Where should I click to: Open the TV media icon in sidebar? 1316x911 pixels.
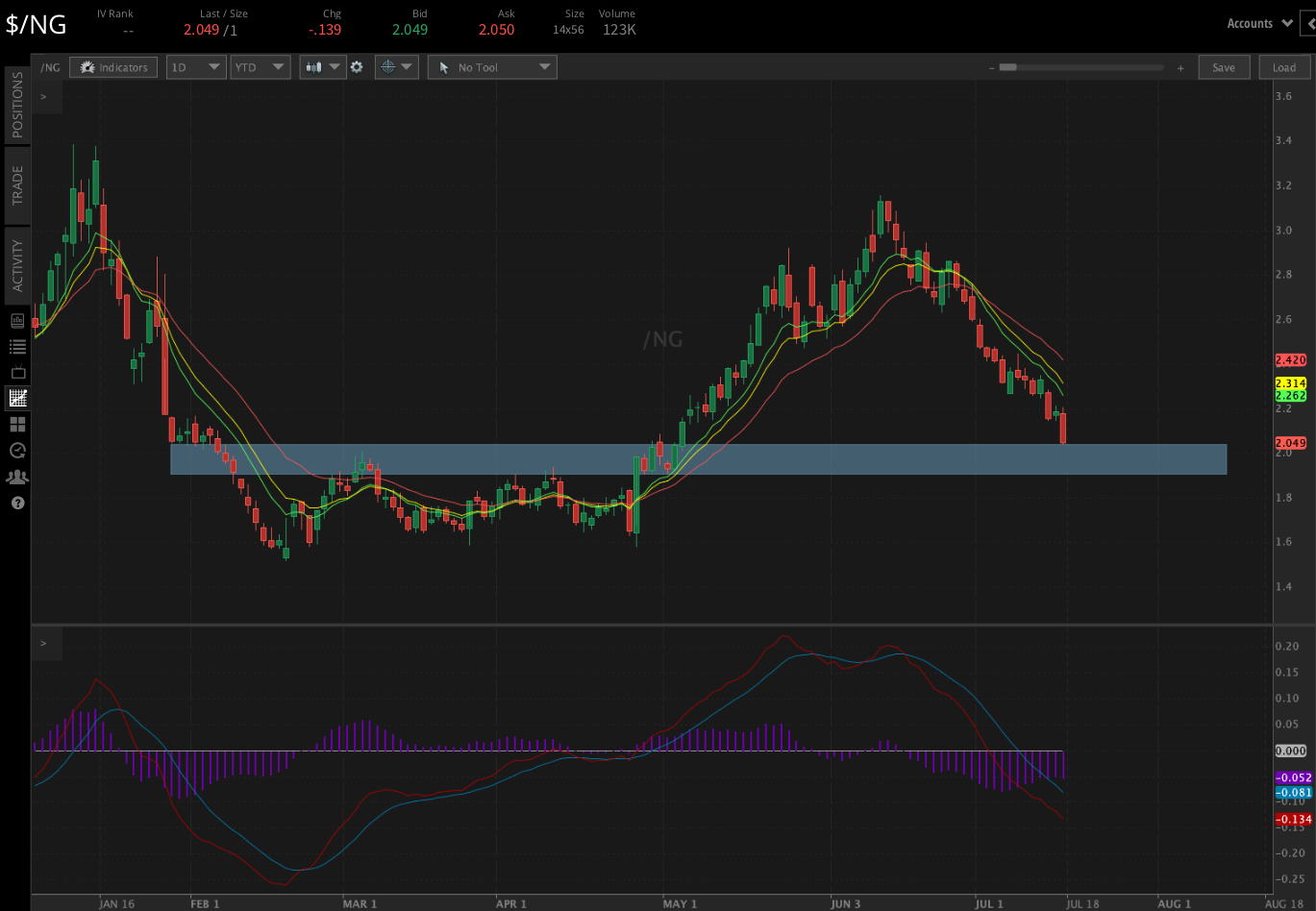[x=17, y=372]
